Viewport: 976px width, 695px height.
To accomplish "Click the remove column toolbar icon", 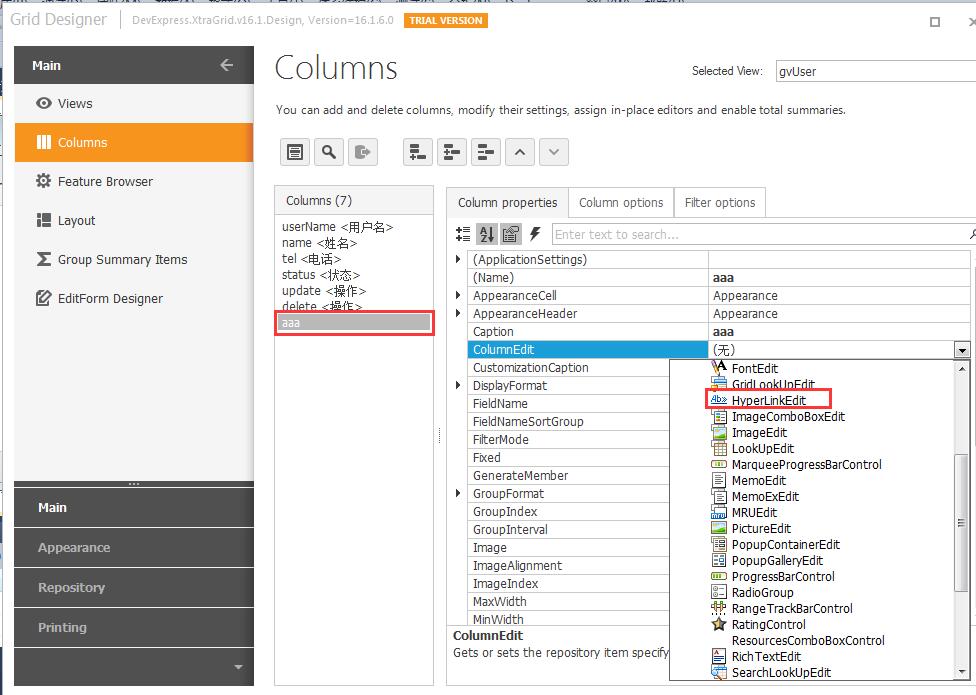I will pos(486,152).
